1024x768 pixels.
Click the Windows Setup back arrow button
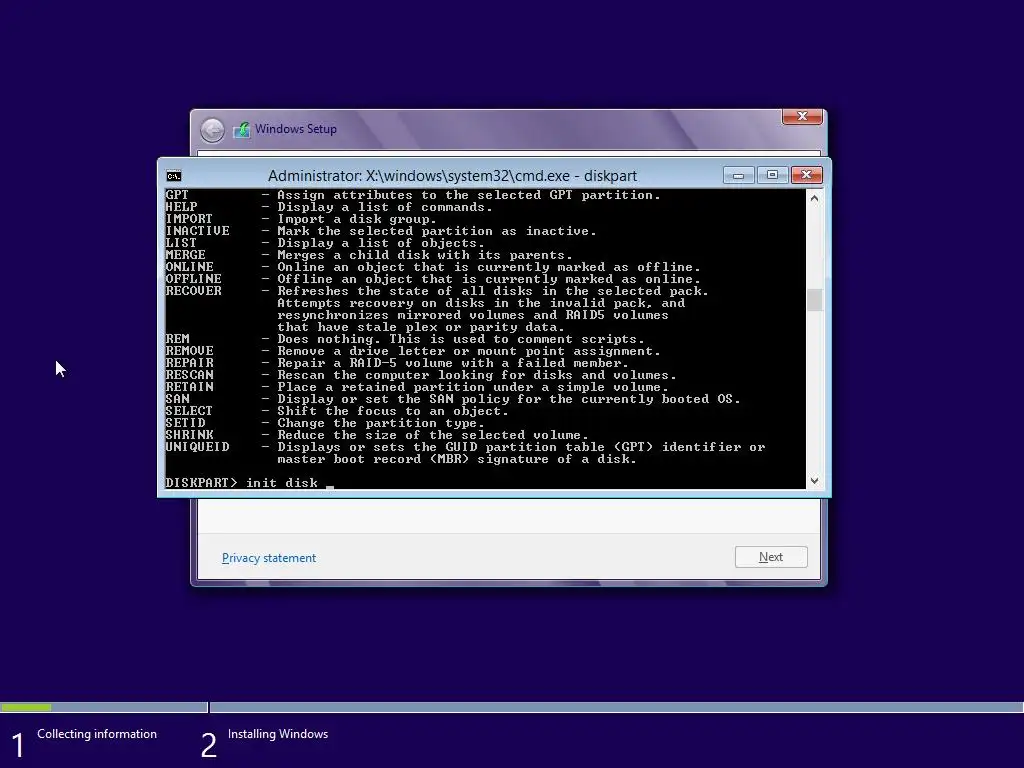click(212, 130)
